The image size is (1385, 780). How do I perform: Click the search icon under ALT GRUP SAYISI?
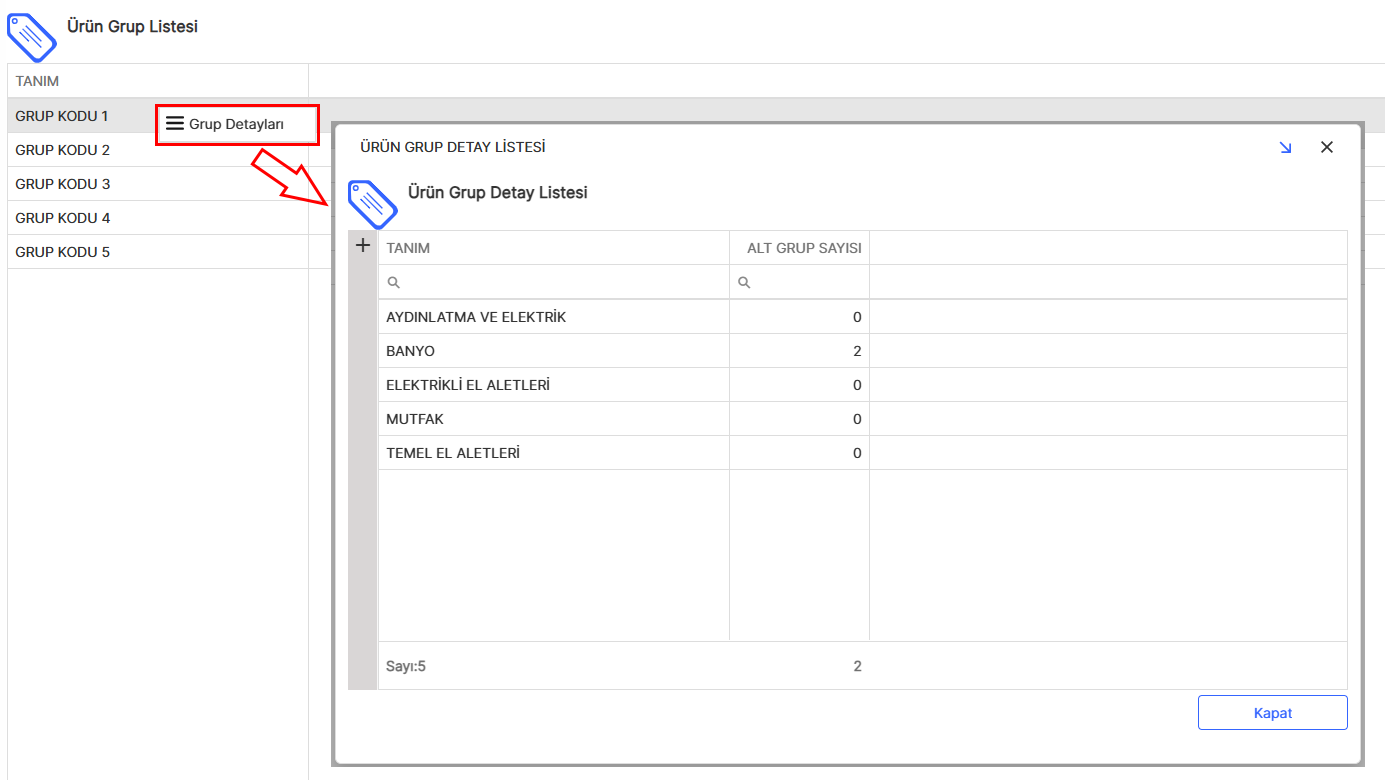tap(744, 283)
